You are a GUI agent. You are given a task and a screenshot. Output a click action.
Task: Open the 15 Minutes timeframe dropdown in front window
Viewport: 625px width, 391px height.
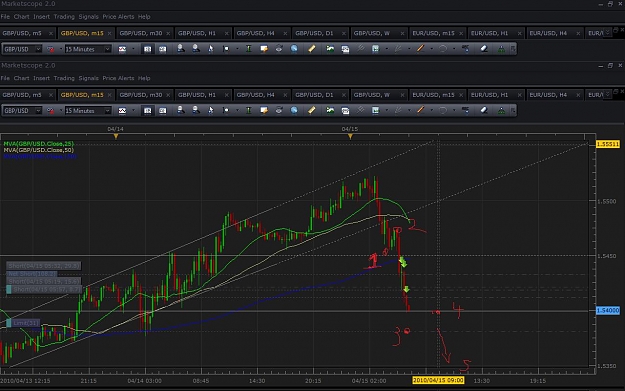pyautogui.click(x=107, y=111)
